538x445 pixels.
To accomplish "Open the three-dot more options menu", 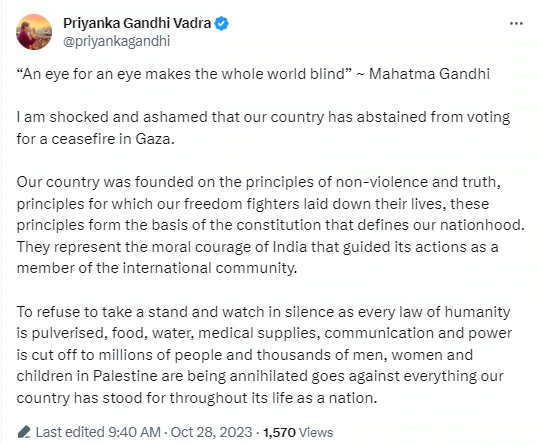I will tap(516, 23).
